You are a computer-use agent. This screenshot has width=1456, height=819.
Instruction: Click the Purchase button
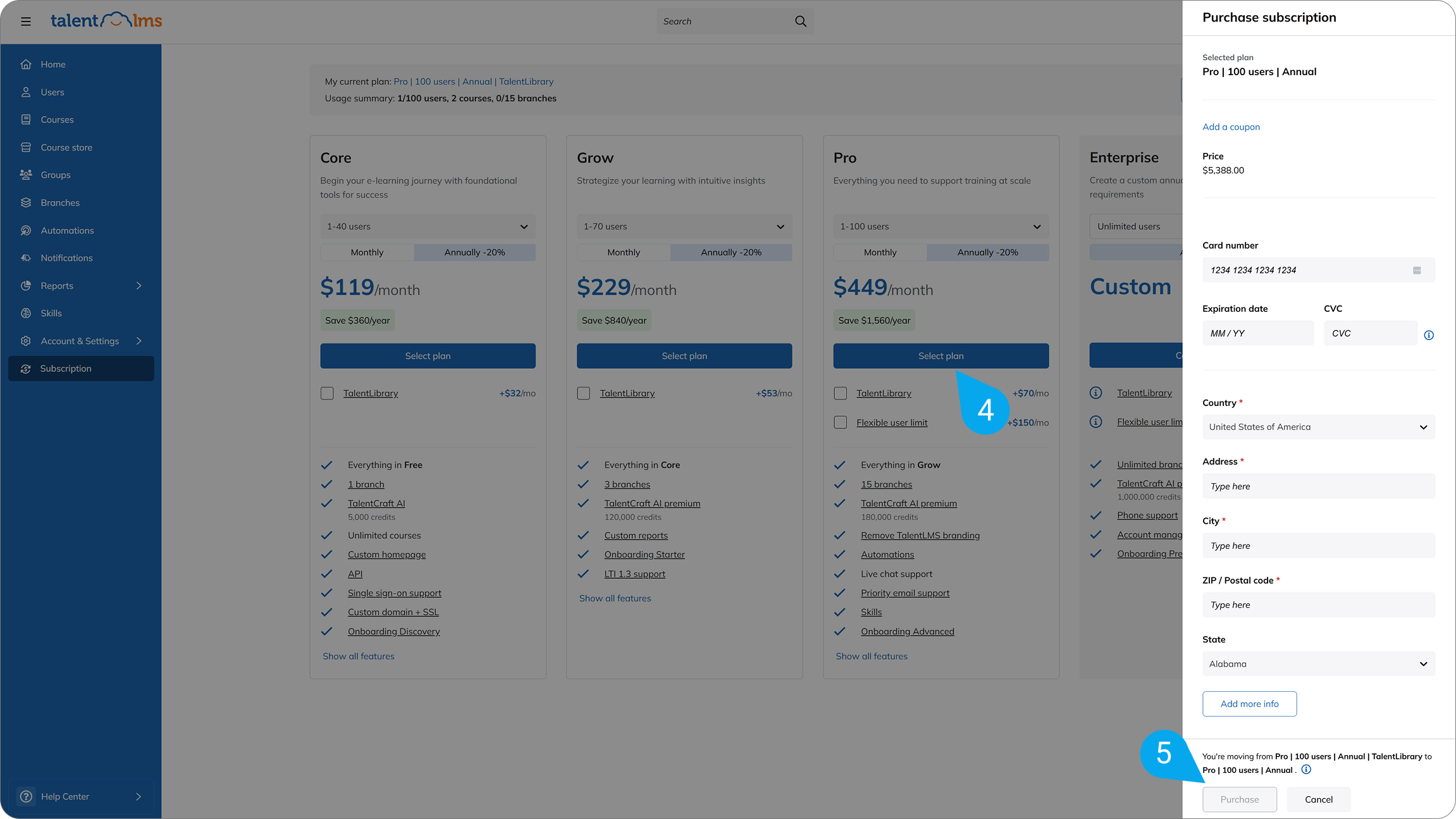(x=1240, y=799)
